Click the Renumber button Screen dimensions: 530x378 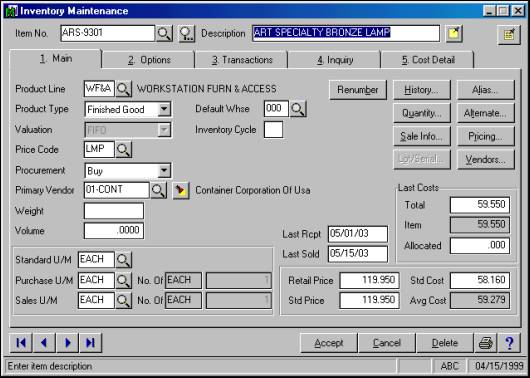[x=358, y=90]
